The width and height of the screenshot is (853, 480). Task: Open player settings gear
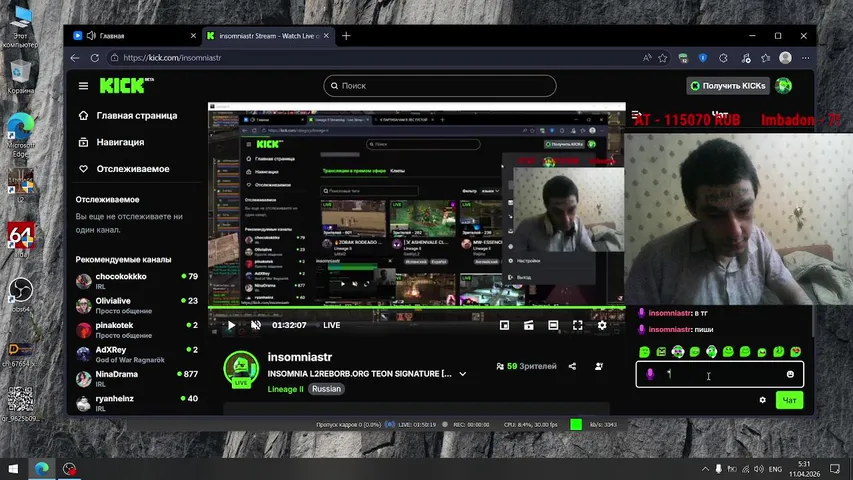602,325
